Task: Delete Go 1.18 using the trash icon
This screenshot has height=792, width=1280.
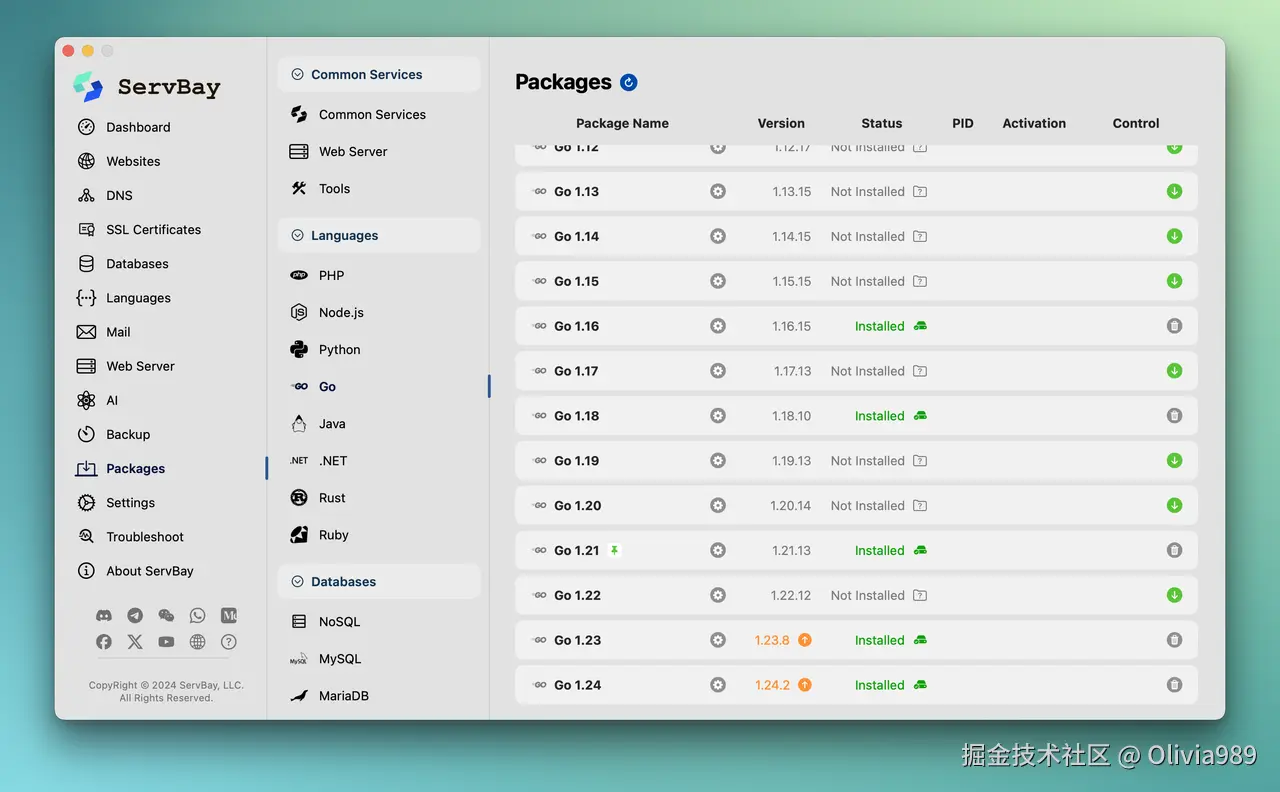Action: [1174, 415]
